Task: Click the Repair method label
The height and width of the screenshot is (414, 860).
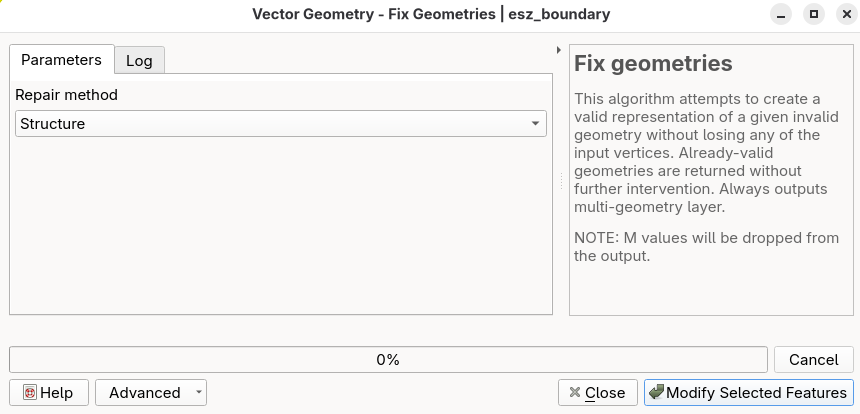Action: coord(67,95)
